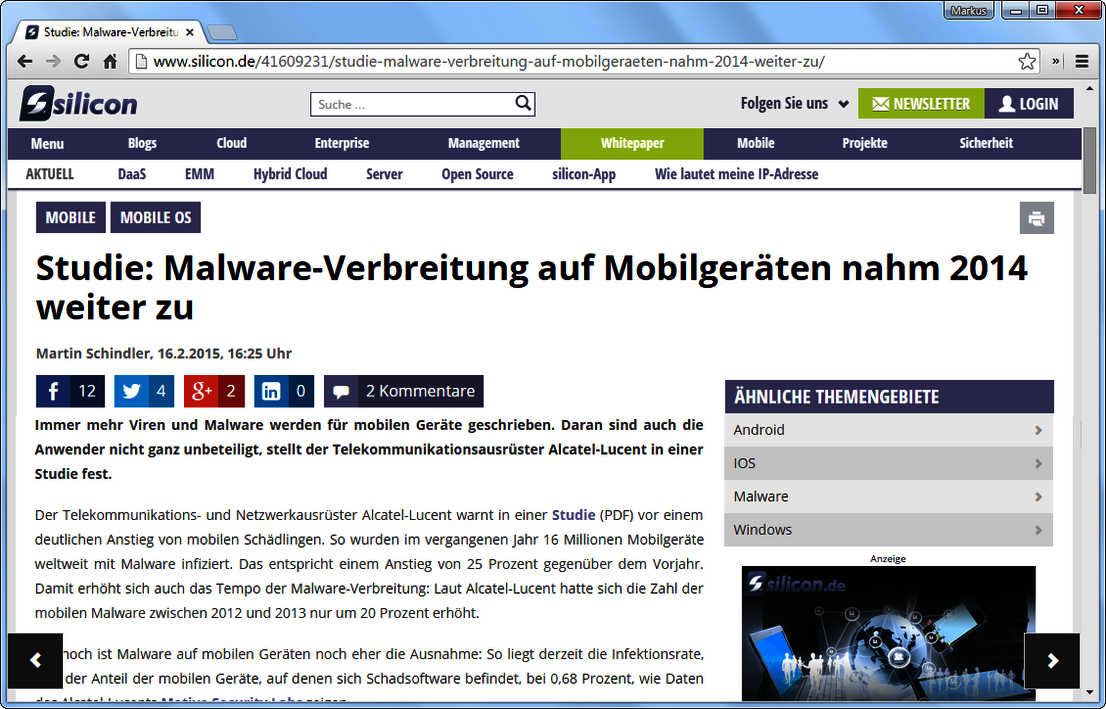The width and height of the screenshot is (1106, 709).
Task: Bookmark page with star icon
Action: [x=1027, y=61]
